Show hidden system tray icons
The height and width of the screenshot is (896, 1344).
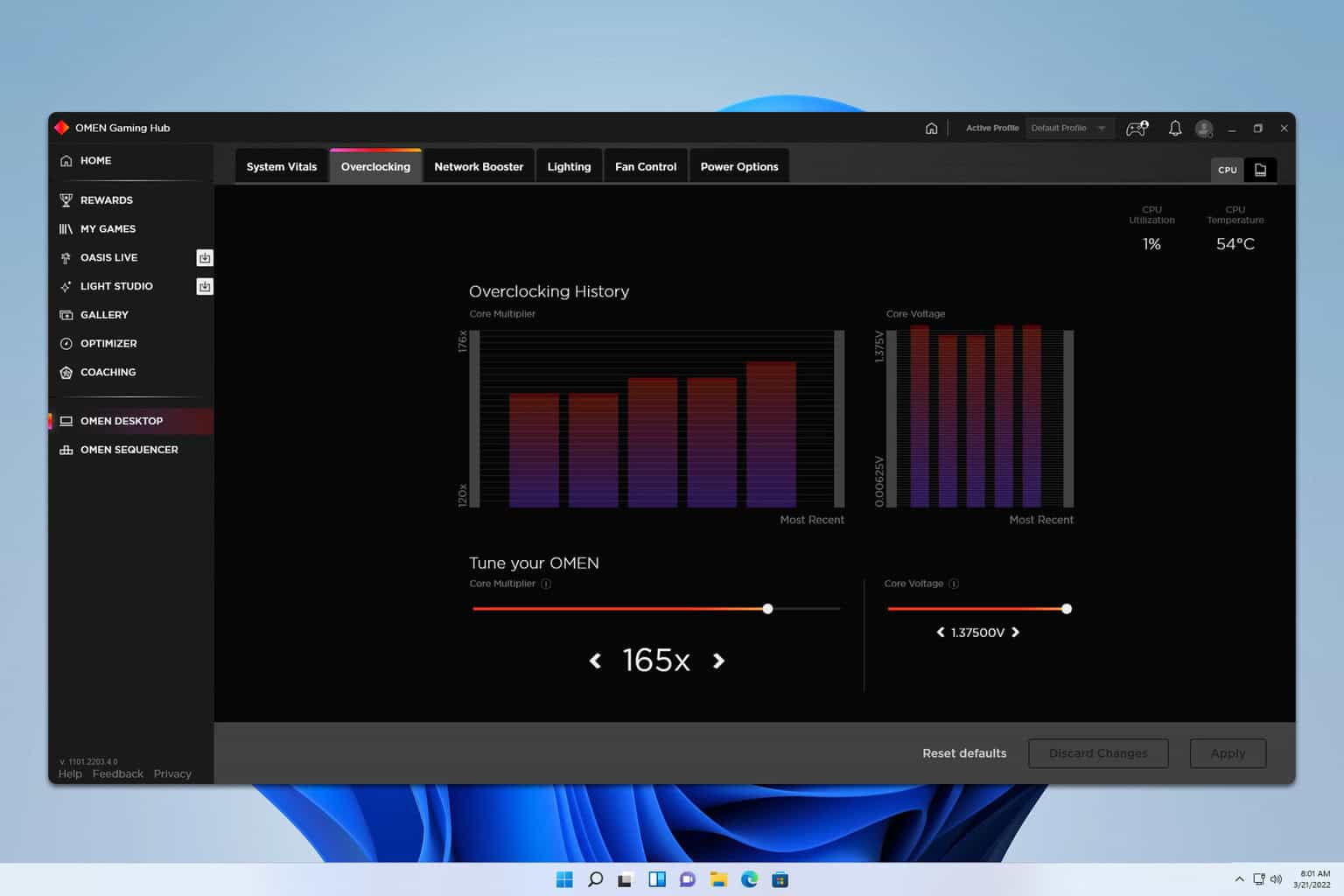point(1239,879)
